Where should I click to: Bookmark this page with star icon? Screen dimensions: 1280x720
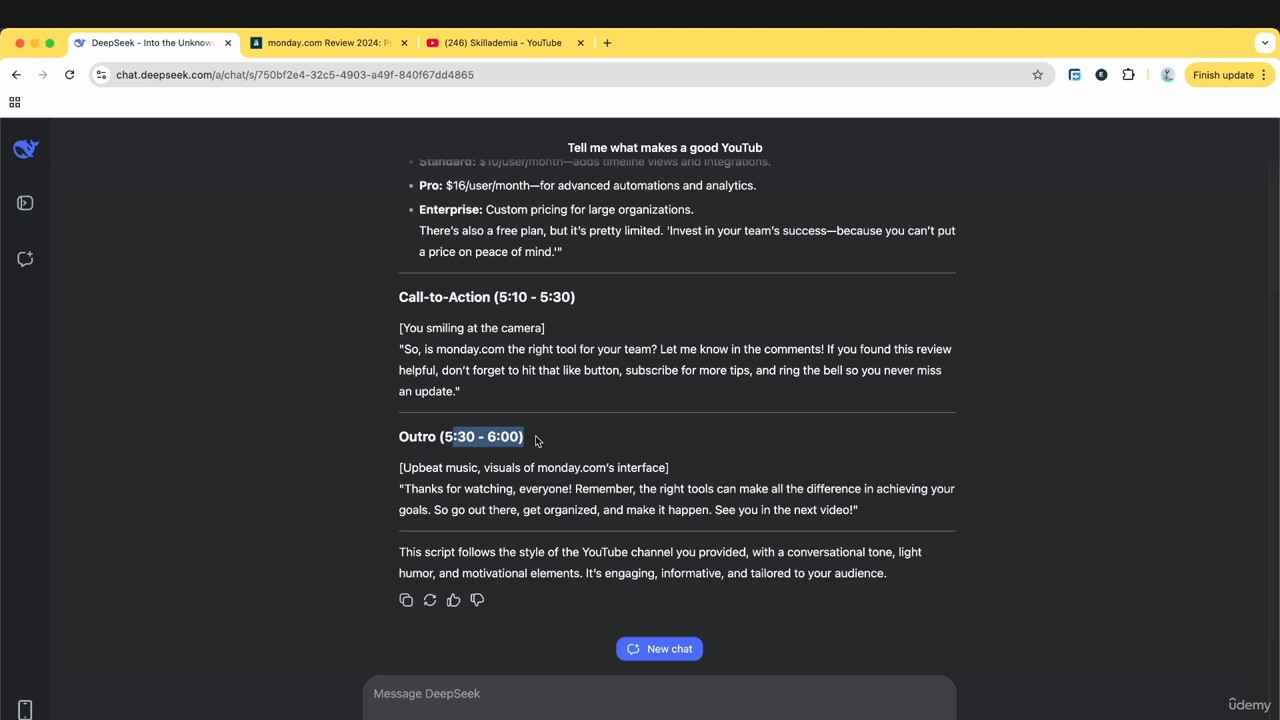point(1037,75)
